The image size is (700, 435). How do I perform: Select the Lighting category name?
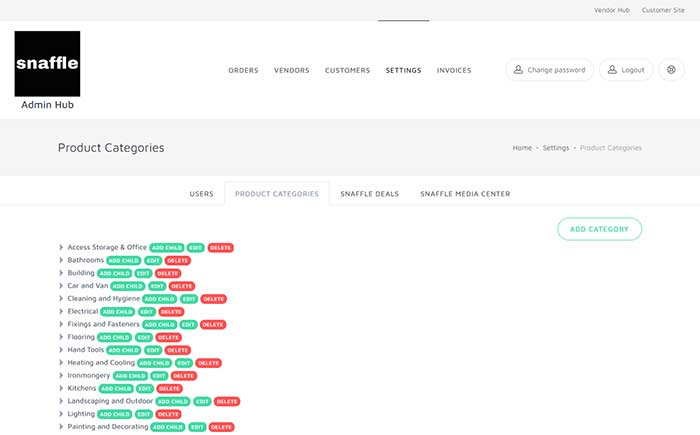[x=81, y=414]
